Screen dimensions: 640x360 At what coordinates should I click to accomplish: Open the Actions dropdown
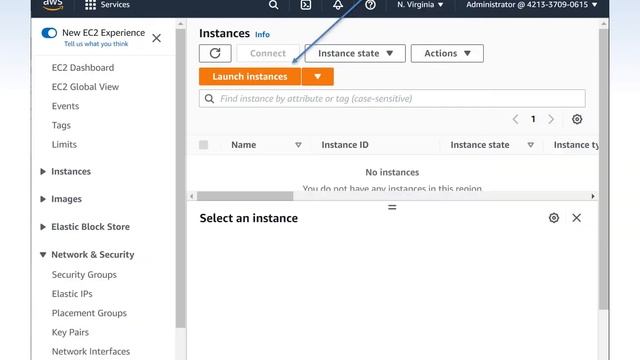tap(447, 53)
